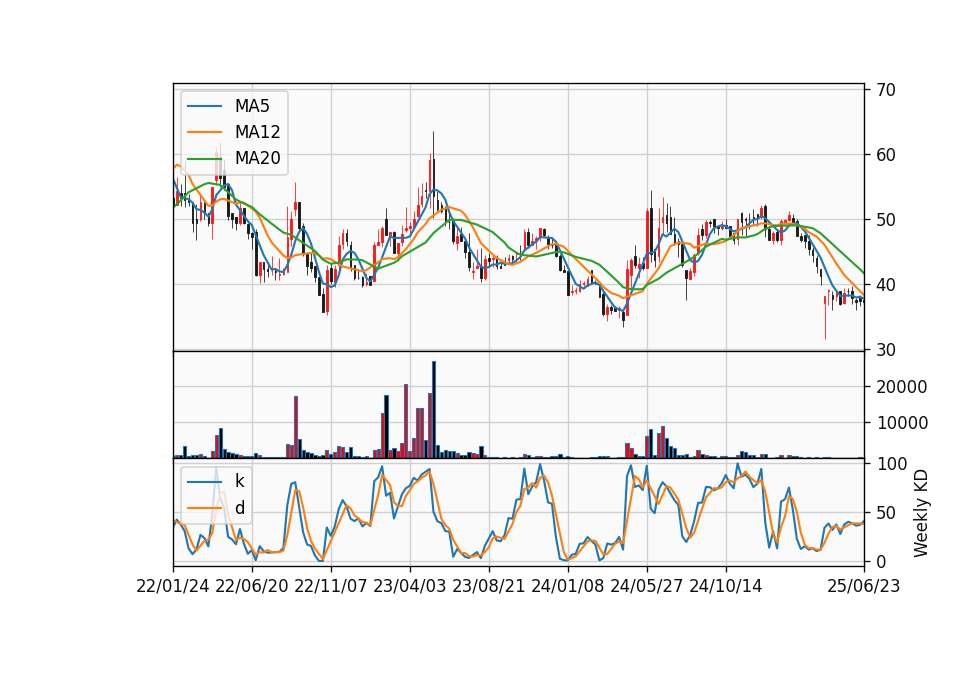960x690 pixels.
Task: Click the volume axis value 20000
Action: pos(901,387)
